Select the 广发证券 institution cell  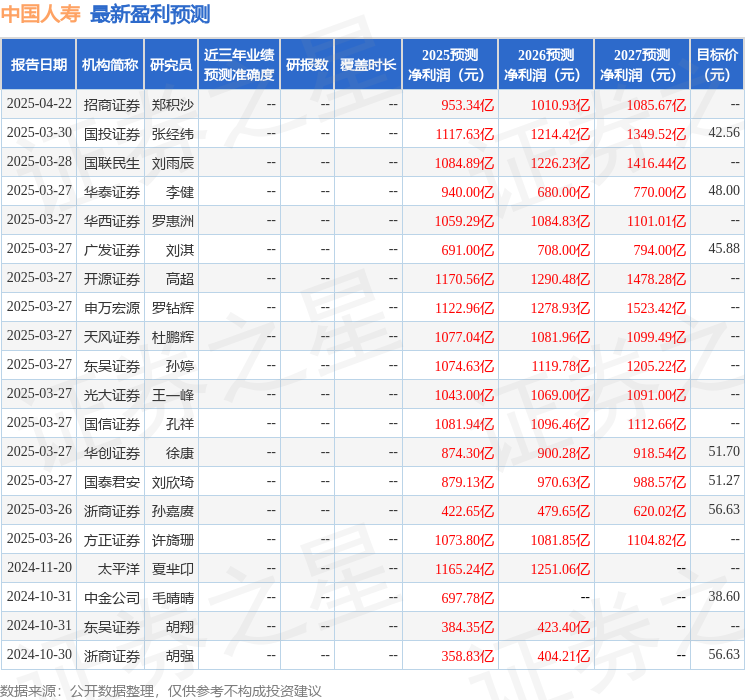112,250
